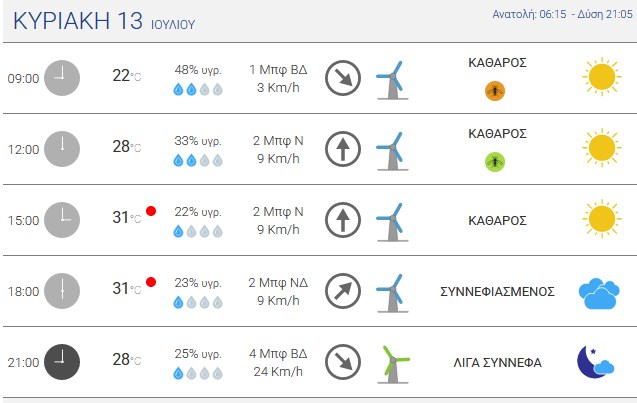Click the orange mosquito icon at 09:00
This screenshot has height=403, width=637.
coord(495,91)
